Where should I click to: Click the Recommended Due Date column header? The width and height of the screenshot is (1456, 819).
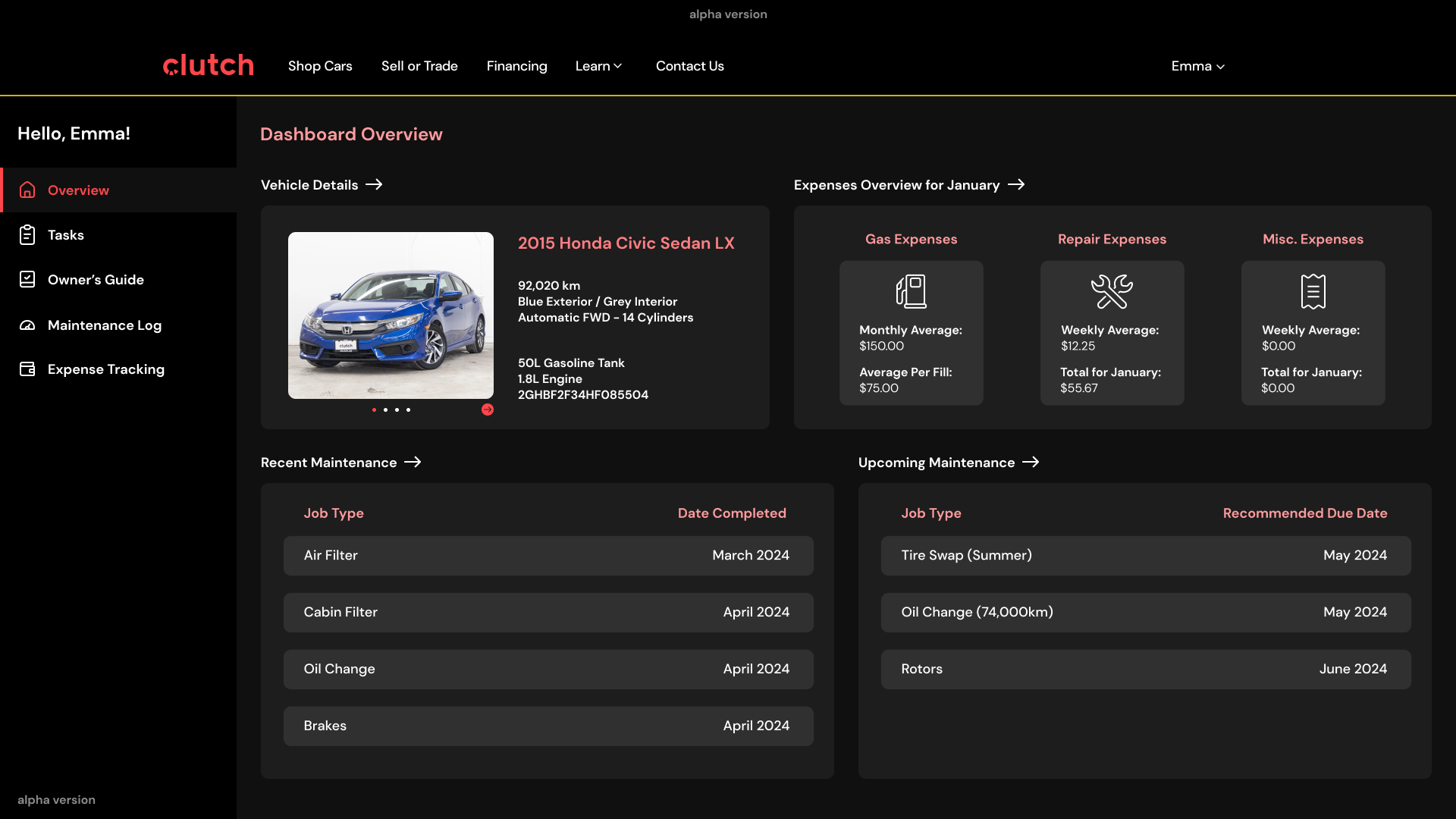pos(1305,513)
